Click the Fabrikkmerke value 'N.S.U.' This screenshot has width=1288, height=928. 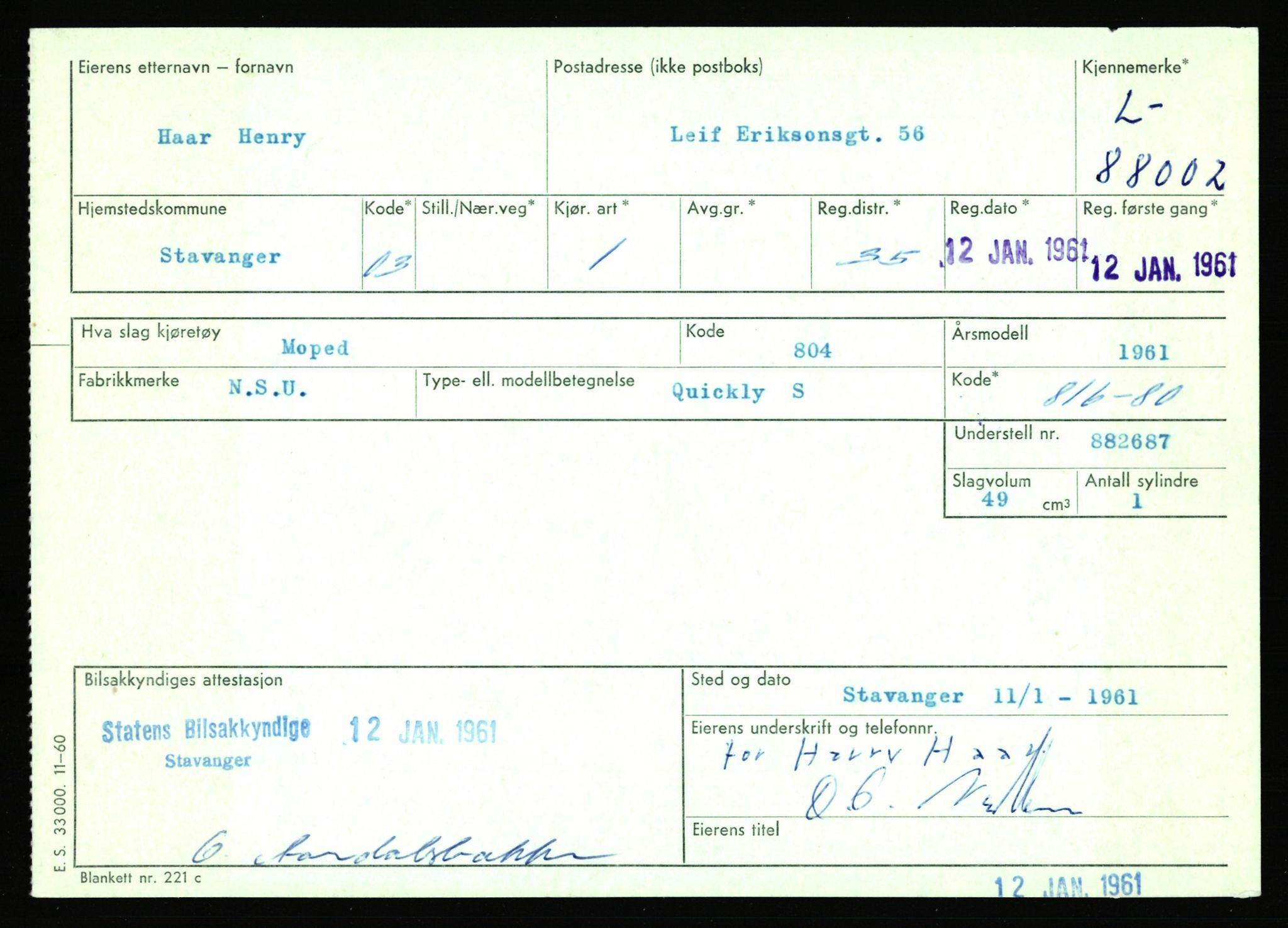[268, 388]
